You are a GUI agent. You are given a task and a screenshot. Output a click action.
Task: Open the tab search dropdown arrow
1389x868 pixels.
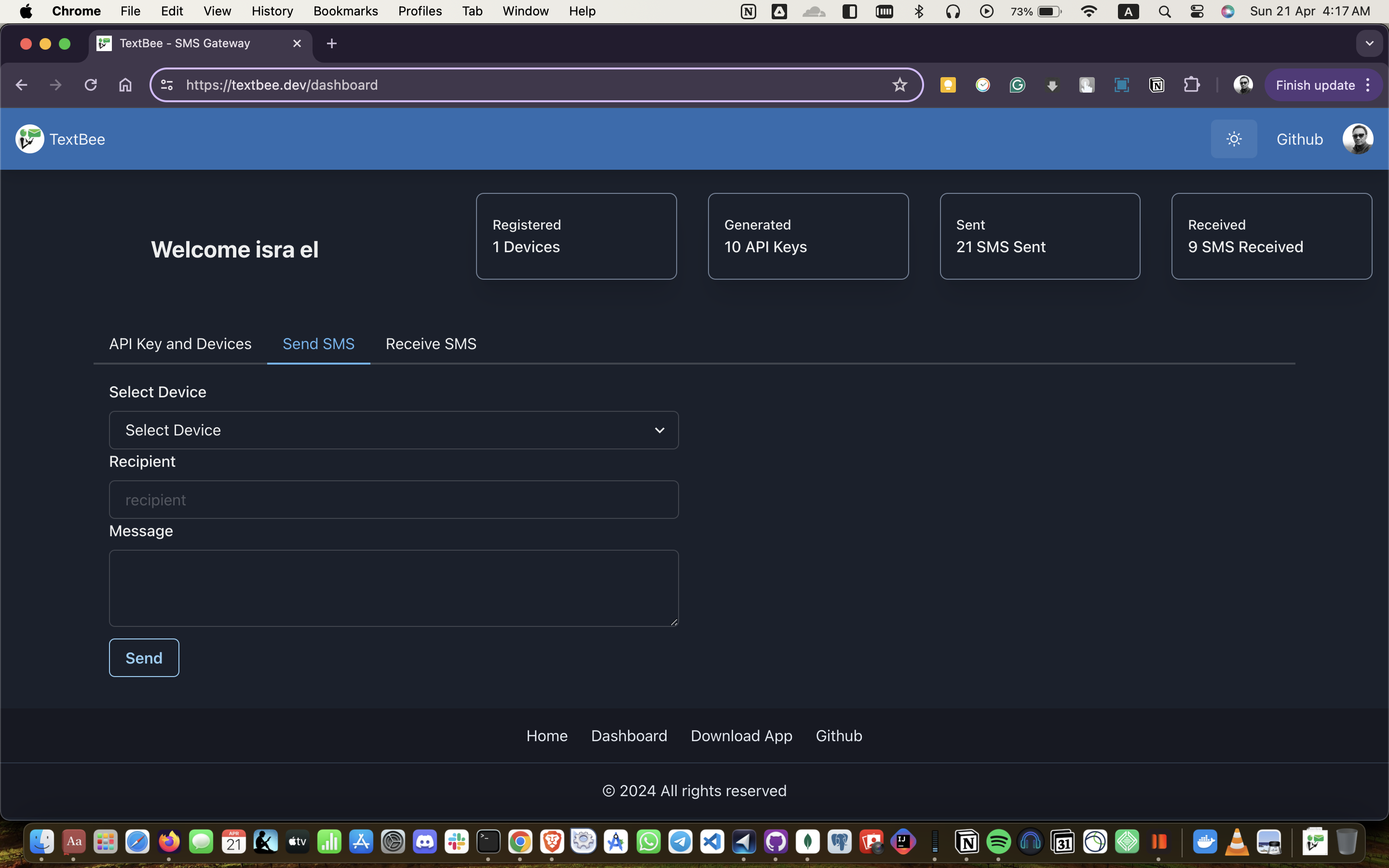point(1370,43)
